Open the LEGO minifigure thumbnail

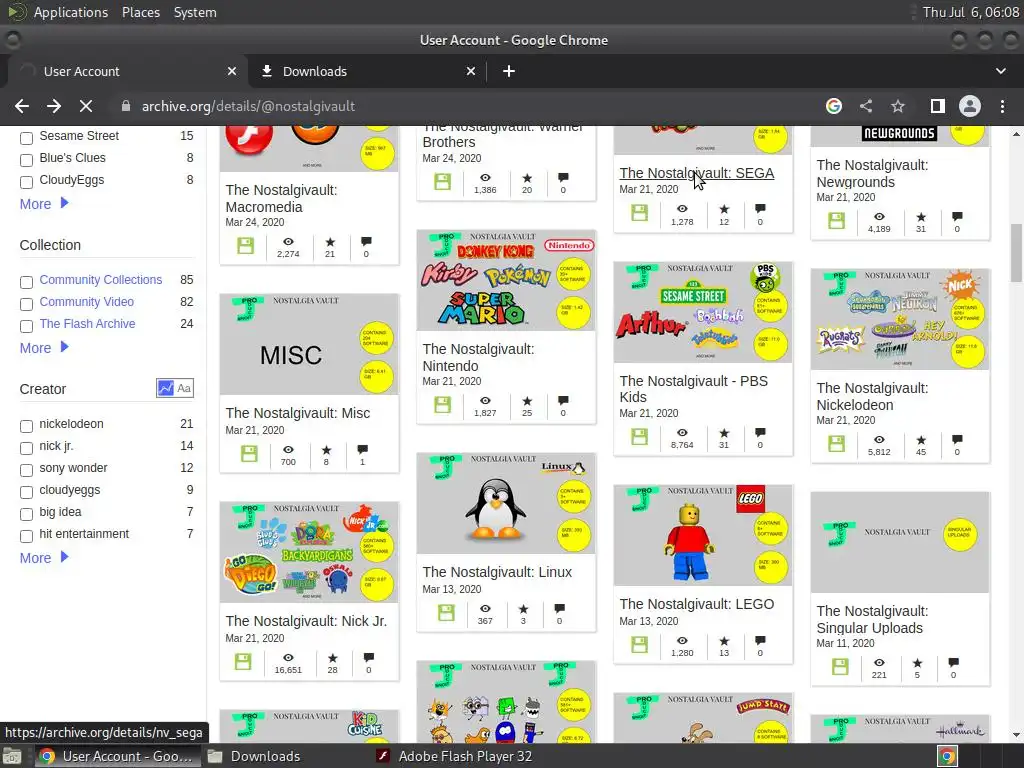[703, 536]
